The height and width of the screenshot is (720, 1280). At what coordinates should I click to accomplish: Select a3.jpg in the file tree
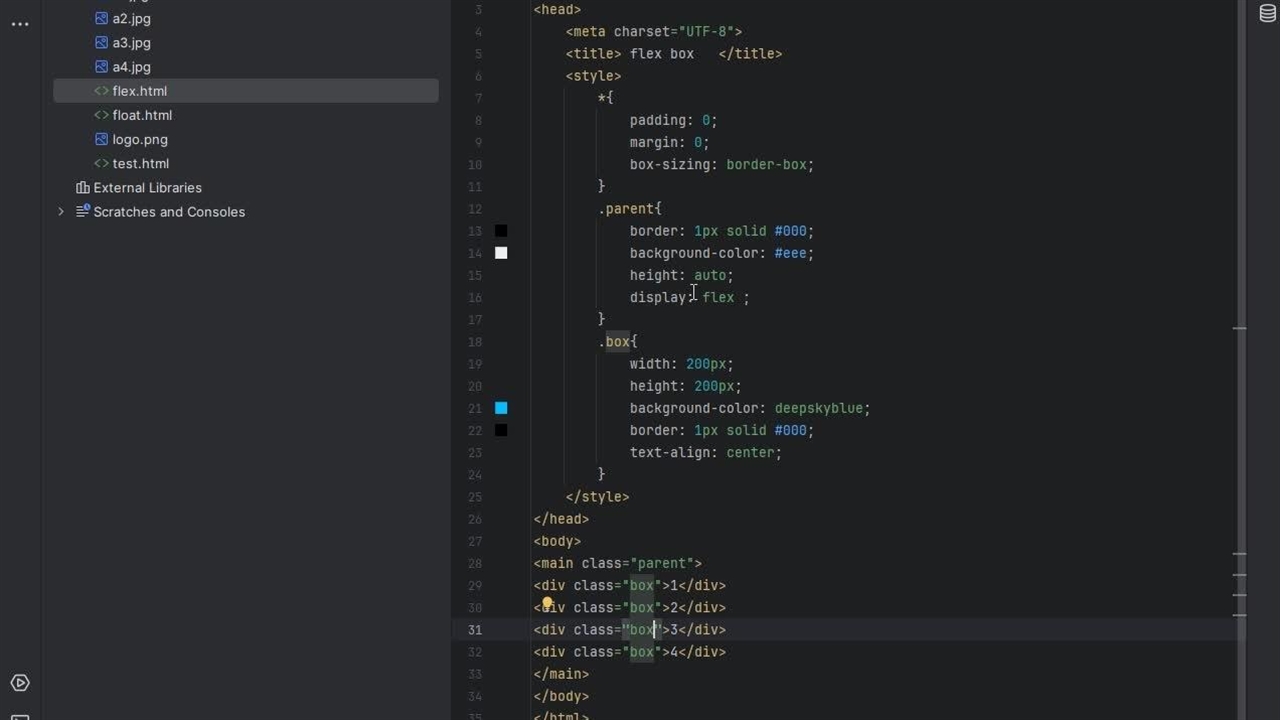point(131,43)
